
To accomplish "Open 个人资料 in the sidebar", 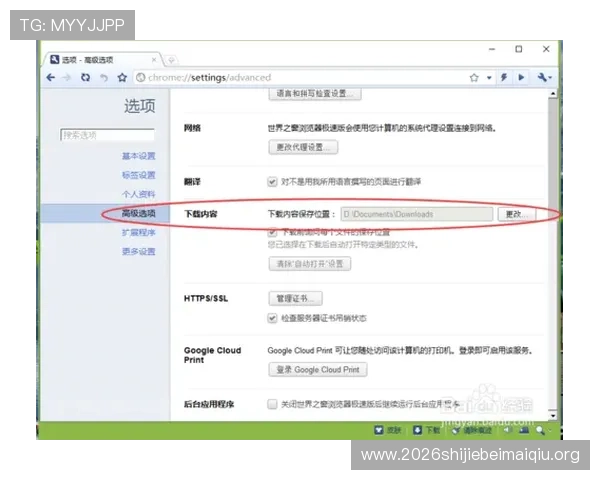I will tap(139, 194).
